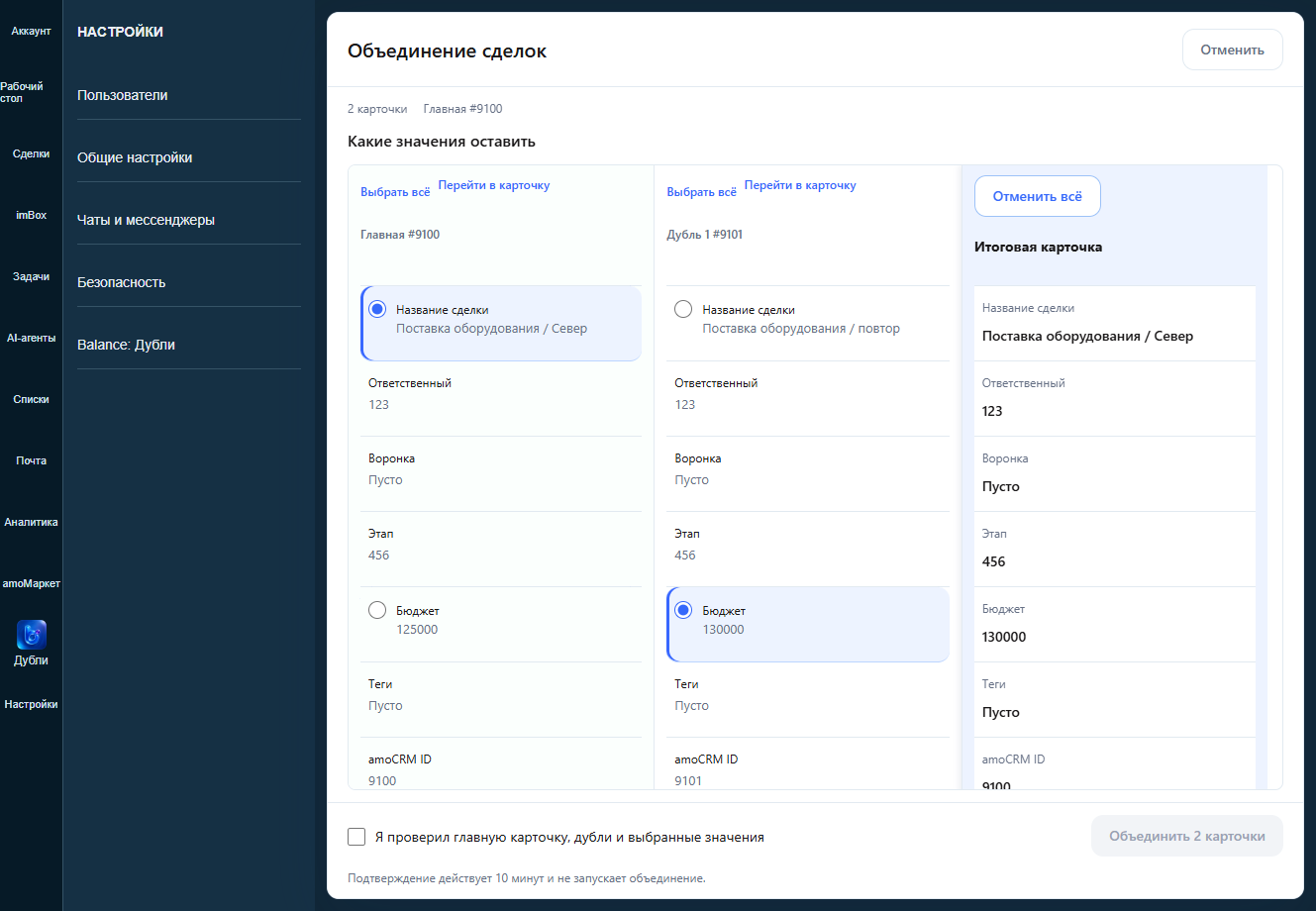Open Перейти в карточку for Главная #9100
Image resolution: width=1316 pixels, height=911 pixels.
pos(494,185)
